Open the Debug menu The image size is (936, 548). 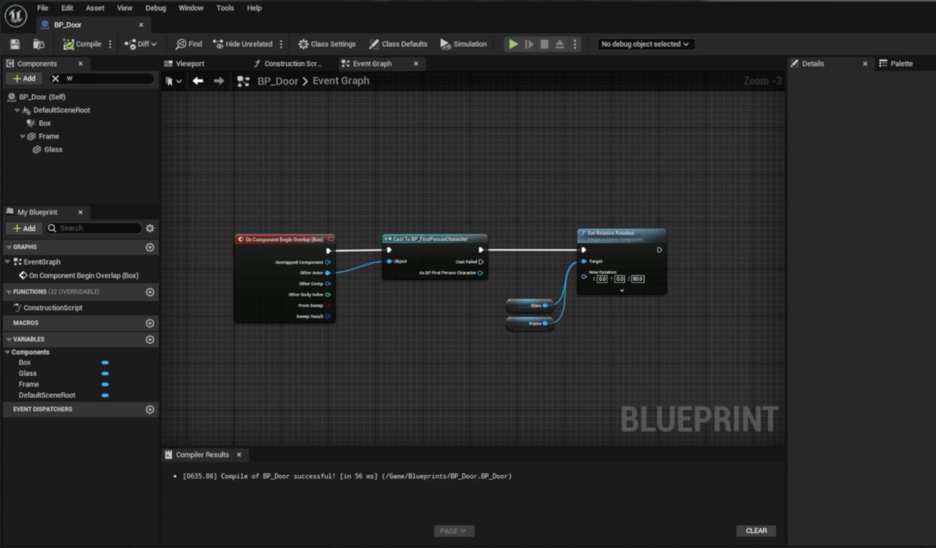click(155, 8)
